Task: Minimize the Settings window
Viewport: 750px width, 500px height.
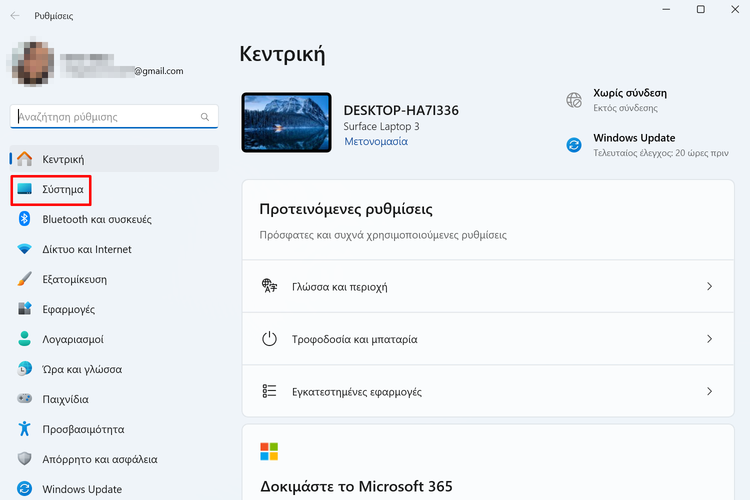Action: [x=666, y=9]
